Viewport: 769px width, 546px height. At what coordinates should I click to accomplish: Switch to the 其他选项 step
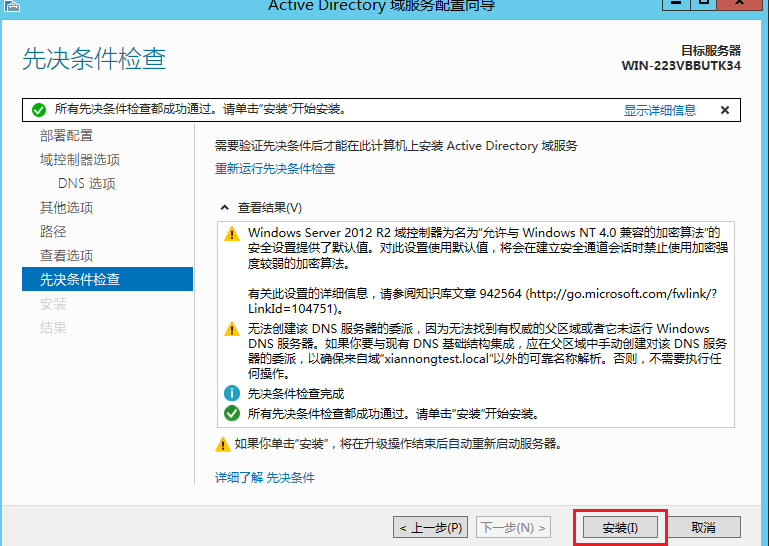coord(66,208)
